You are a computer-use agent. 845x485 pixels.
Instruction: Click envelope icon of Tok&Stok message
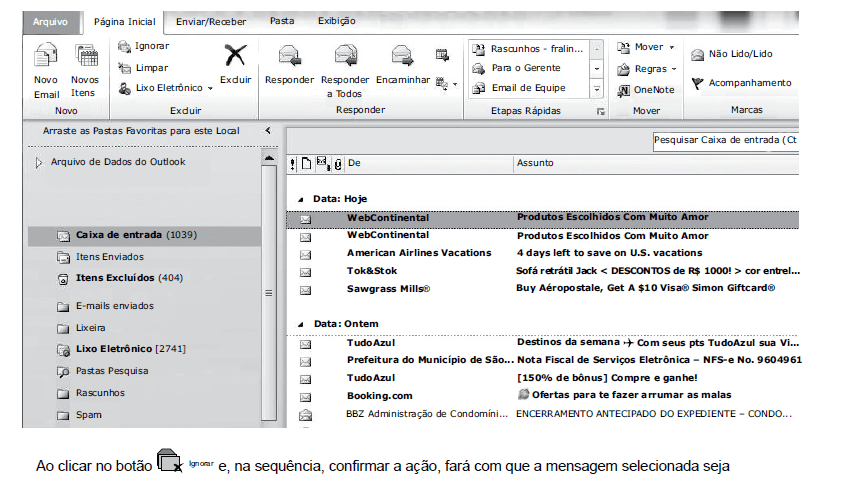[306, 273]
